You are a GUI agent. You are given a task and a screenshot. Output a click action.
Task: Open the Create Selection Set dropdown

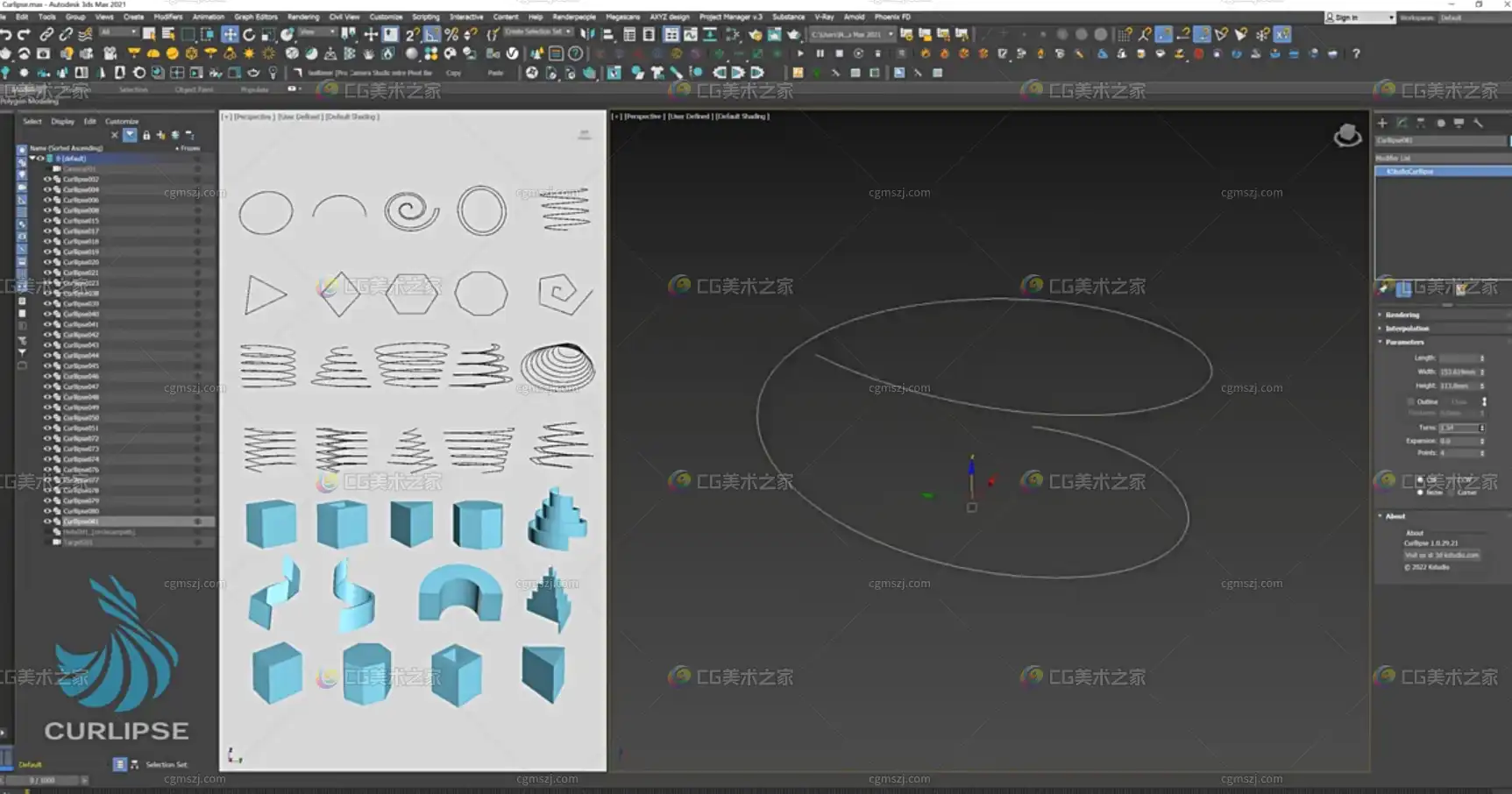click(x=538, y=32)
